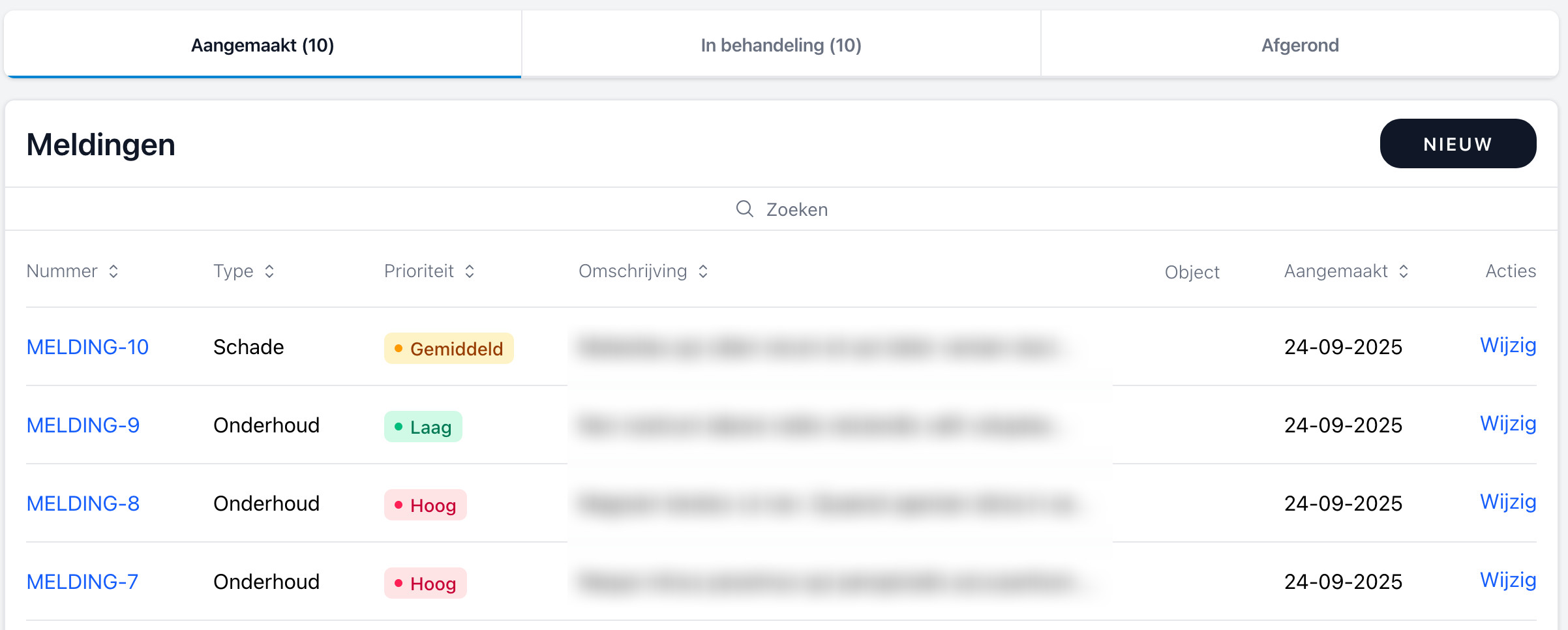This screenshot has height=630, width=1568.
Task: Open MELDING-7 link
Action: [82, 582]
